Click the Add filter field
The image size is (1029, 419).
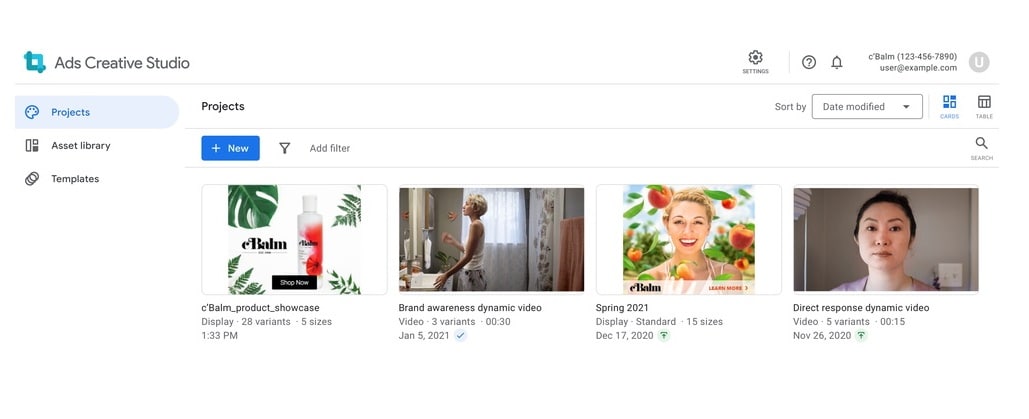point(330,148)
